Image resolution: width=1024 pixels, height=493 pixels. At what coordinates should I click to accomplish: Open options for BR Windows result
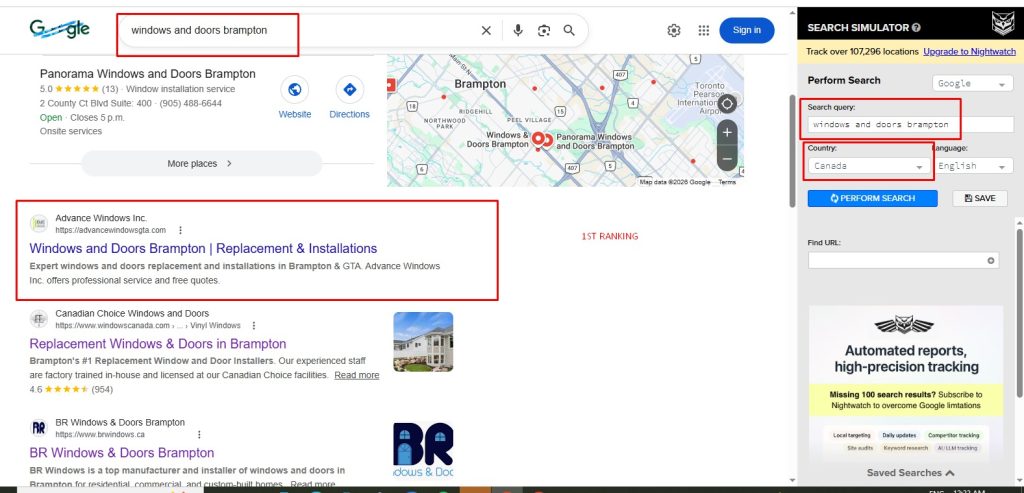tap(199, 435)
